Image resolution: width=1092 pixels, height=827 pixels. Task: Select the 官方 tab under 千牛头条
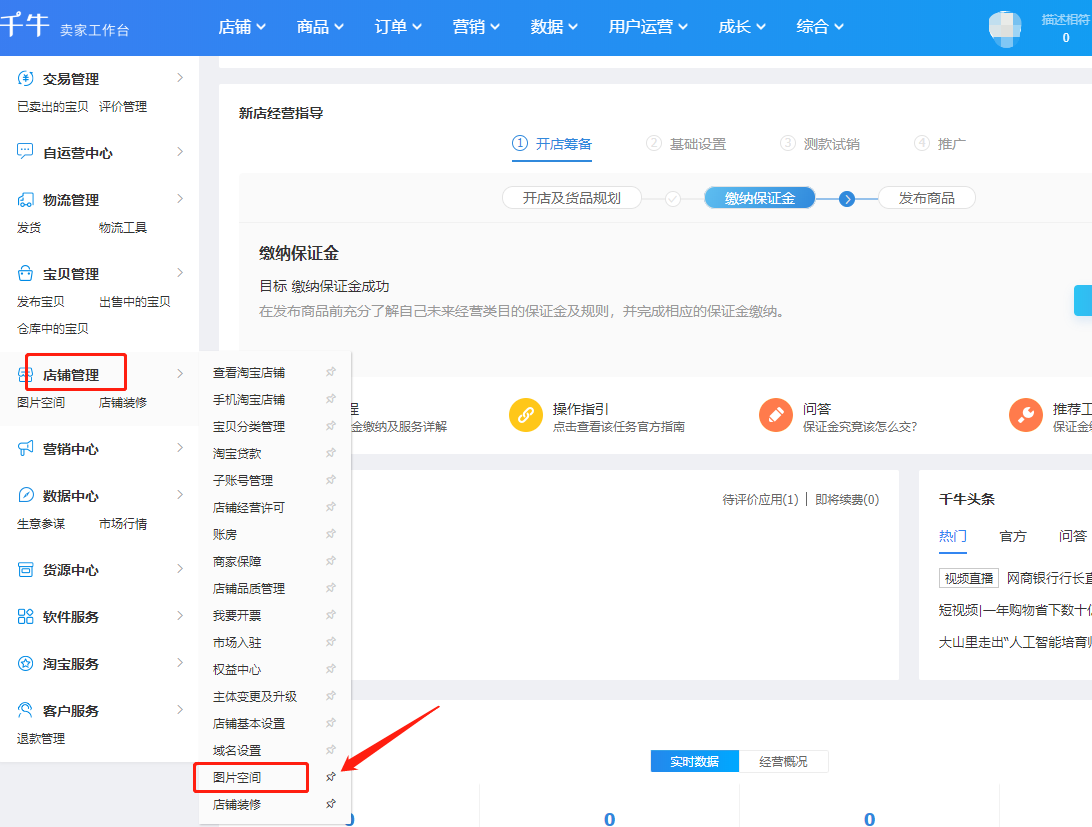1013,536
